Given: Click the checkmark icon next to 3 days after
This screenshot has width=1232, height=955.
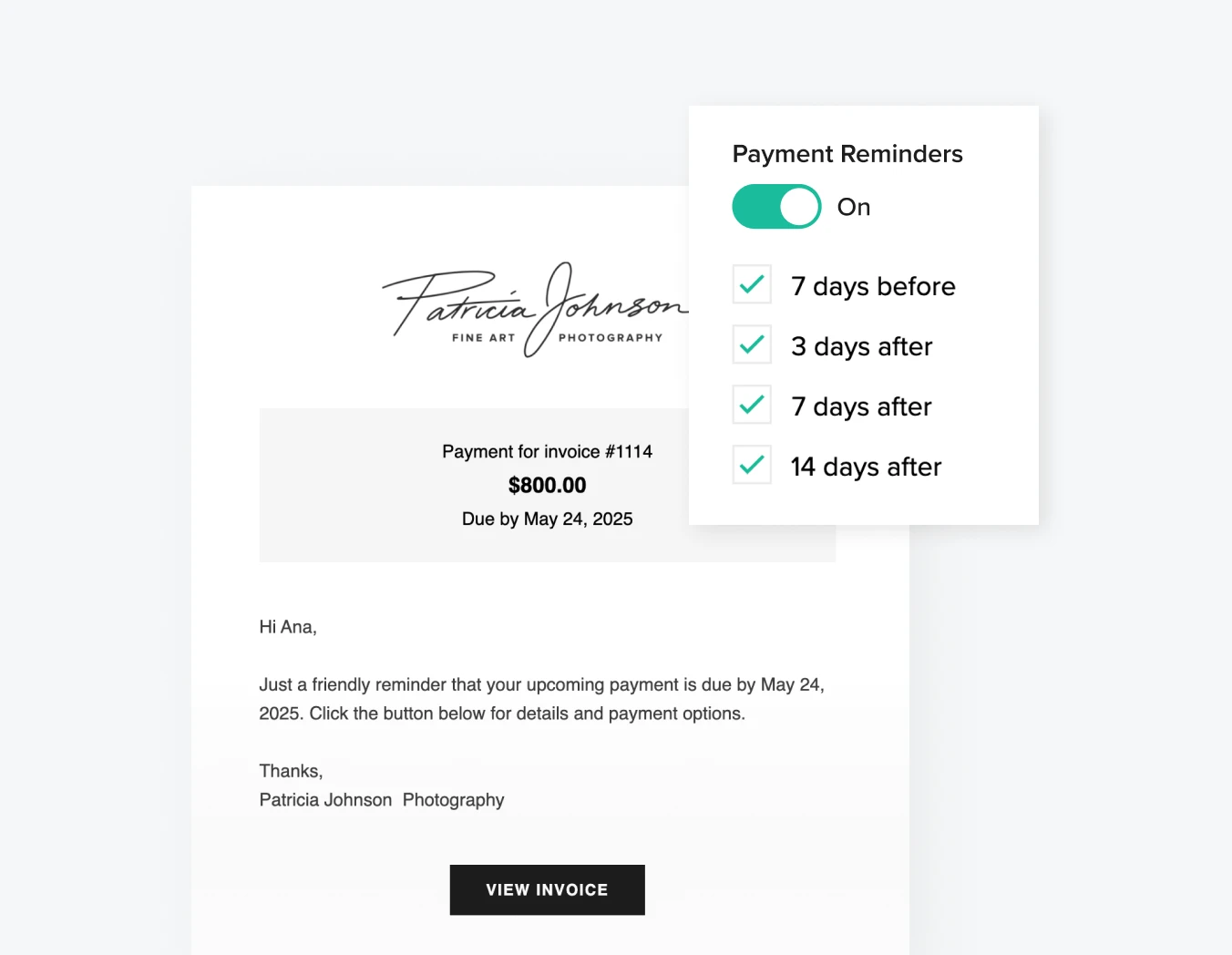Looking at the screenshot, I should [751, 344].
